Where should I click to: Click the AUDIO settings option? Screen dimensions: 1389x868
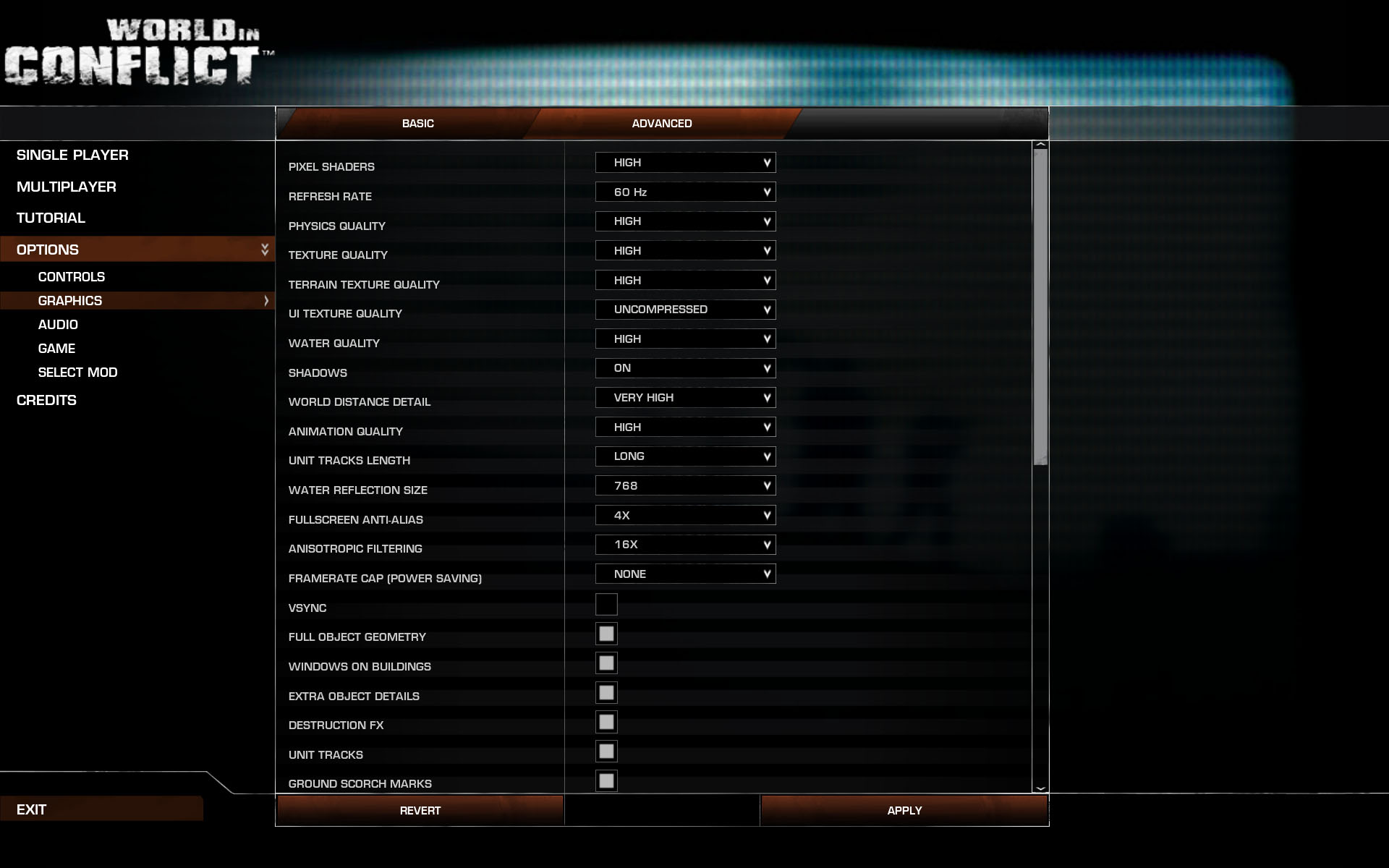point(57,323)
